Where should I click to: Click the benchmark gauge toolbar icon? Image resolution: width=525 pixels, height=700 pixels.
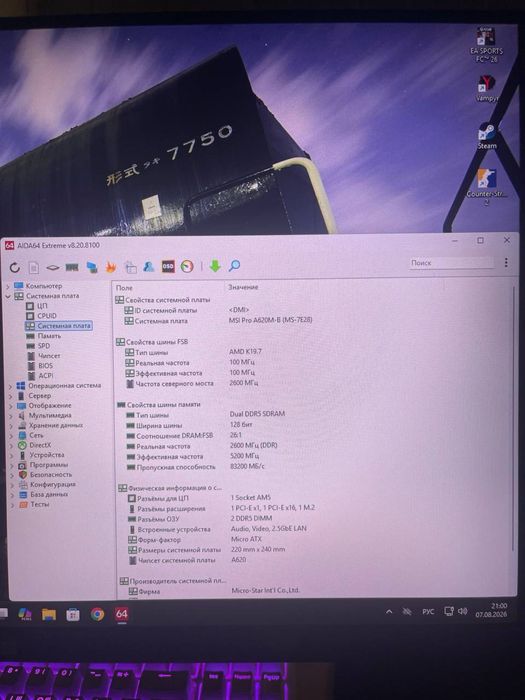[x=187, y=267]
